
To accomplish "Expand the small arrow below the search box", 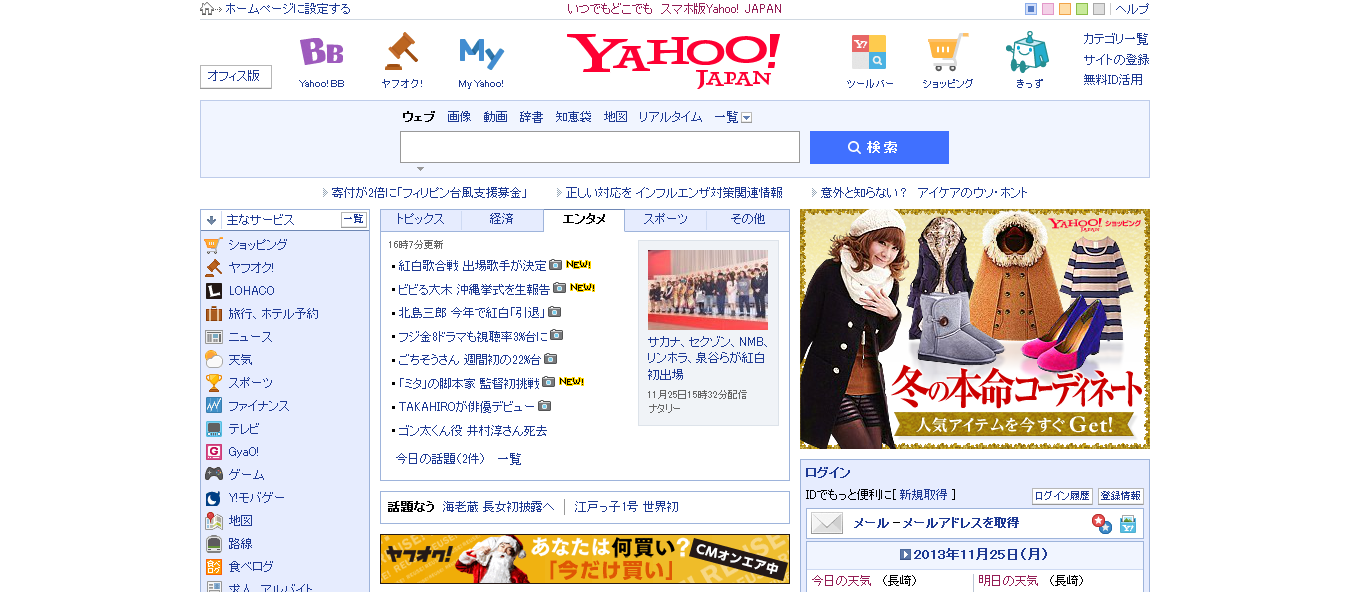I will [x=421, y=169].
